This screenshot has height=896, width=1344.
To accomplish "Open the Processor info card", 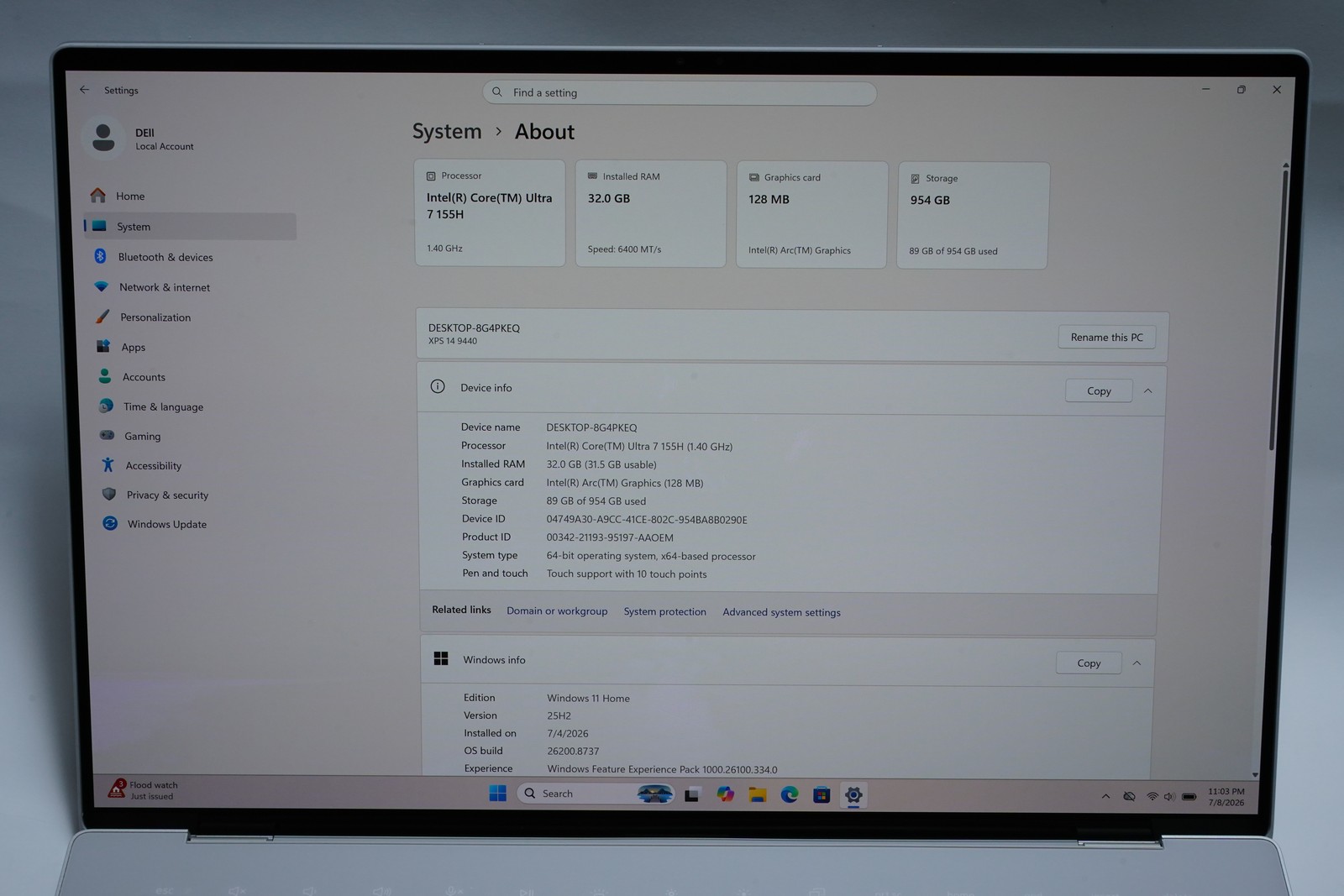I will tap(490, 213).
